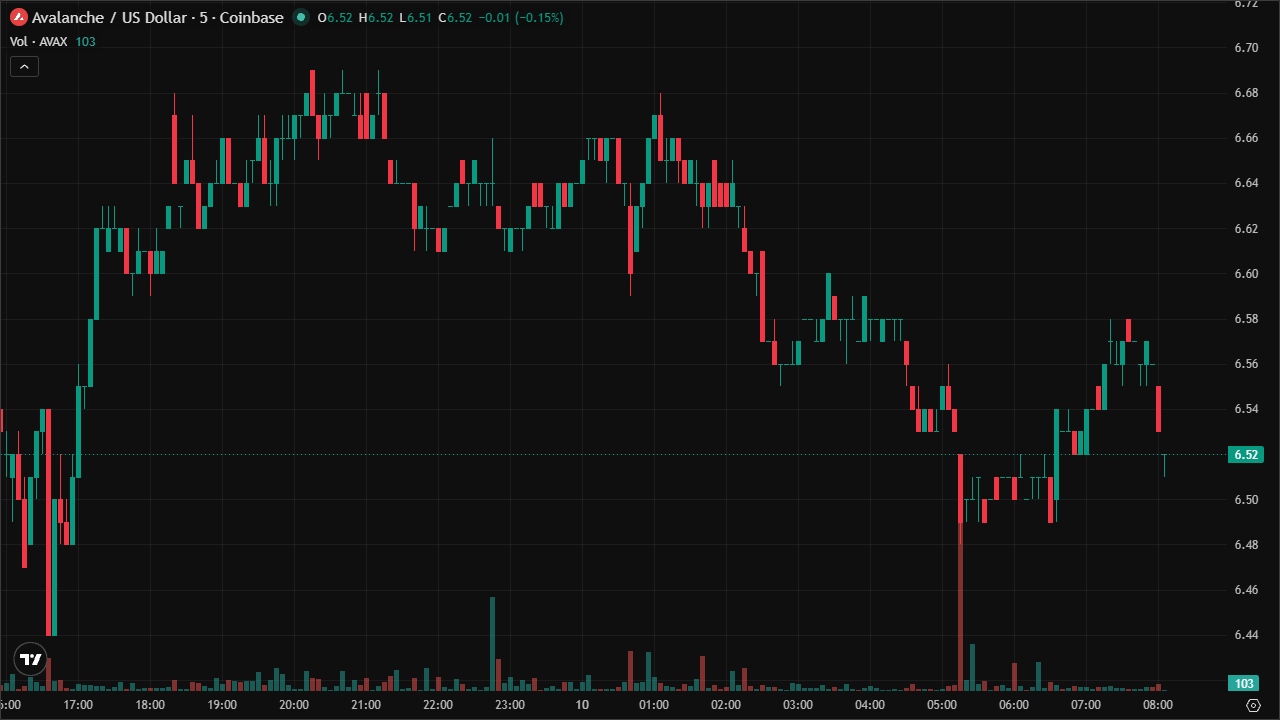Click the 6.66 price axis label
This screenshot has width=1280, height=720.
click(1246, 138)
